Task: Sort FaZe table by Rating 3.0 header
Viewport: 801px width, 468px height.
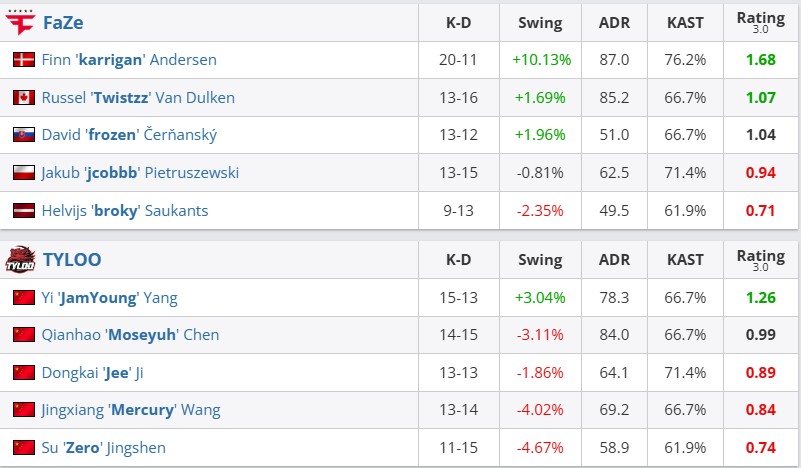Action: tap(761, 22)
